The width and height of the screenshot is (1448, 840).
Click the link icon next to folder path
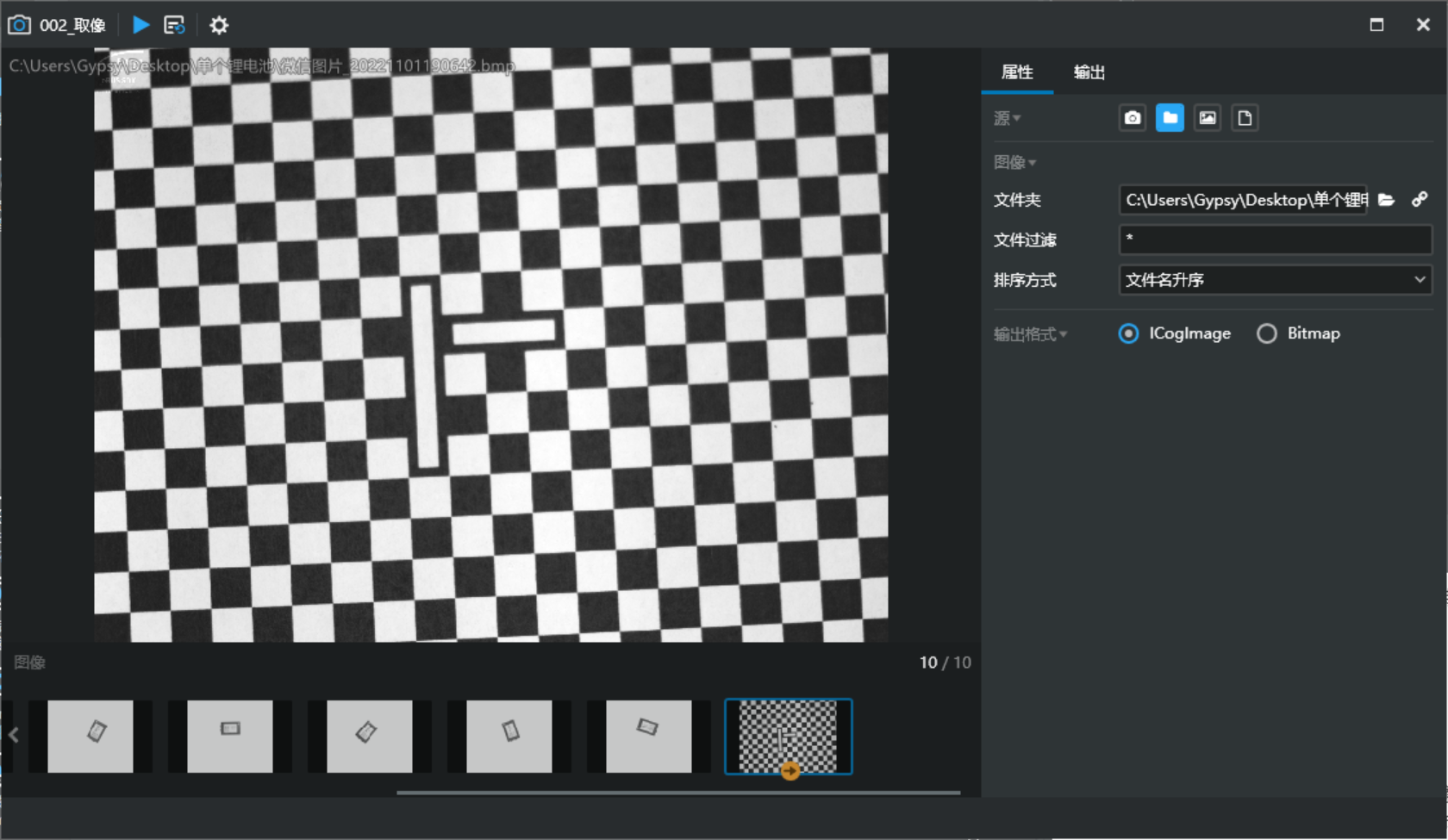[1420, 200]
